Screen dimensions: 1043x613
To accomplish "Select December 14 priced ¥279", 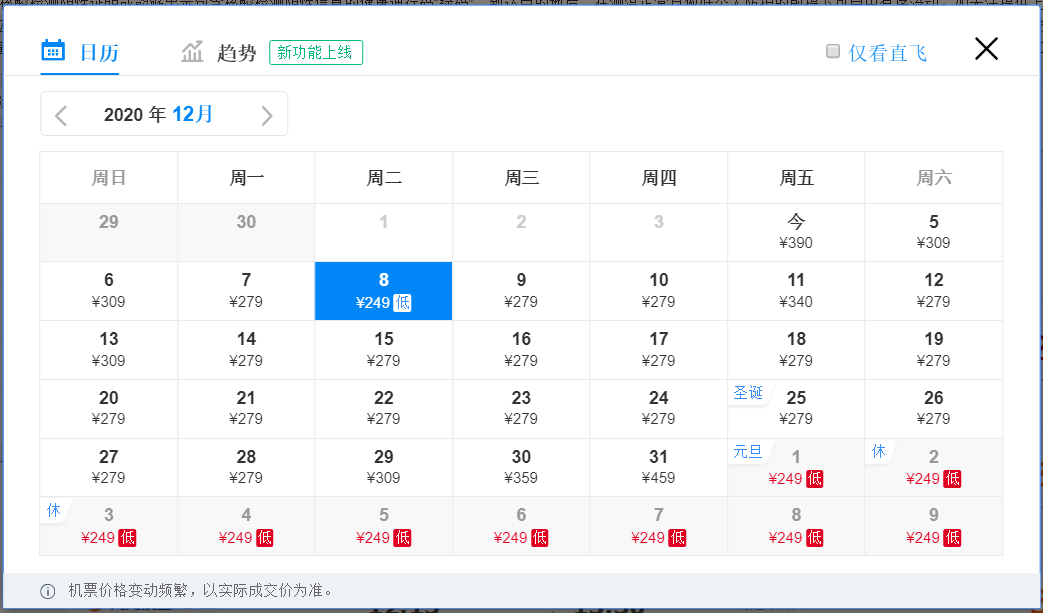I will [246, 350].
